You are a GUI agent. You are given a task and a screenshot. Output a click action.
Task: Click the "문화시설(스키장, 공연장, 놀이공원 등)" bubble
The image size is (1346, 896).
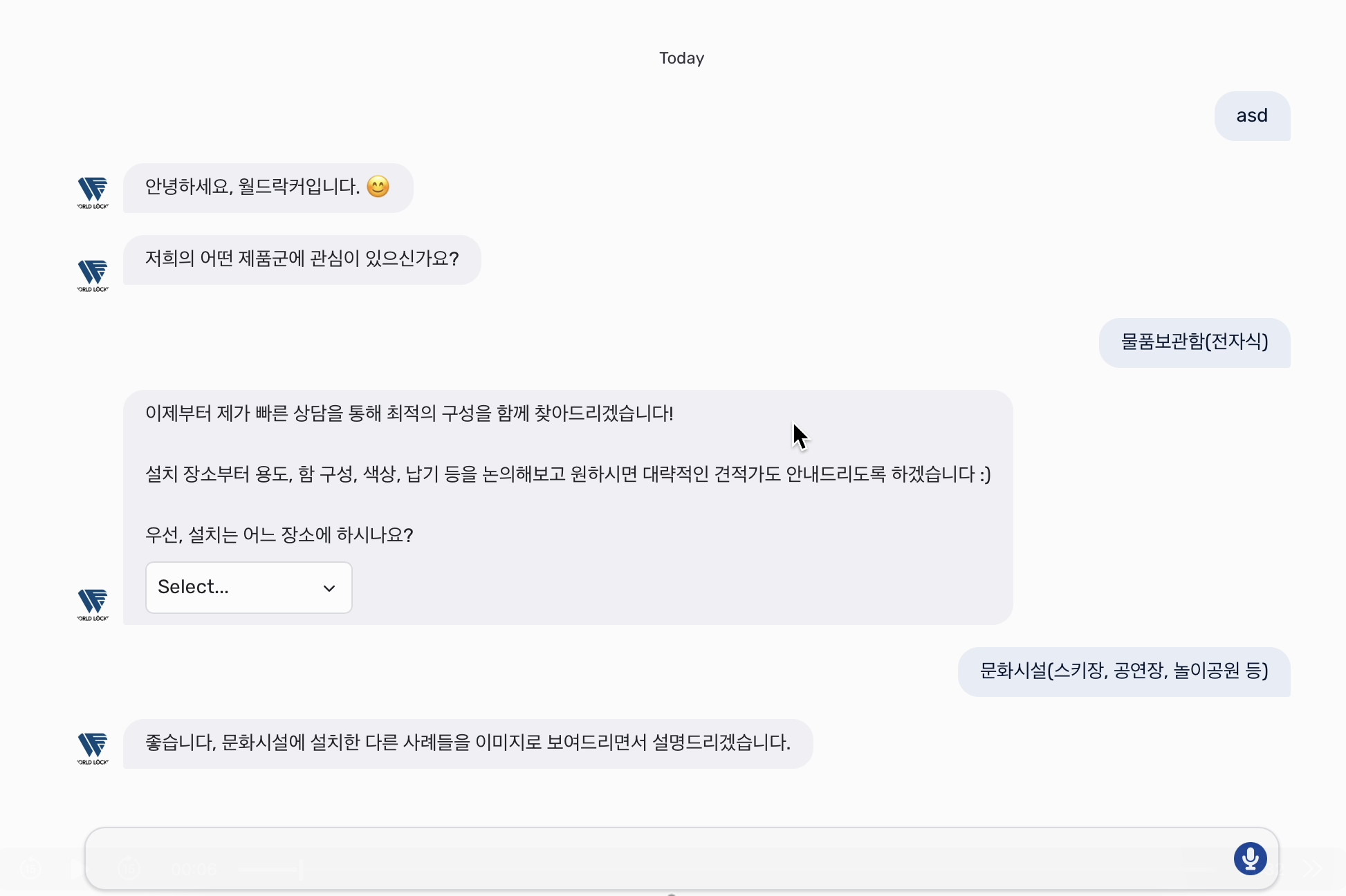click(x=1123, y=671)
